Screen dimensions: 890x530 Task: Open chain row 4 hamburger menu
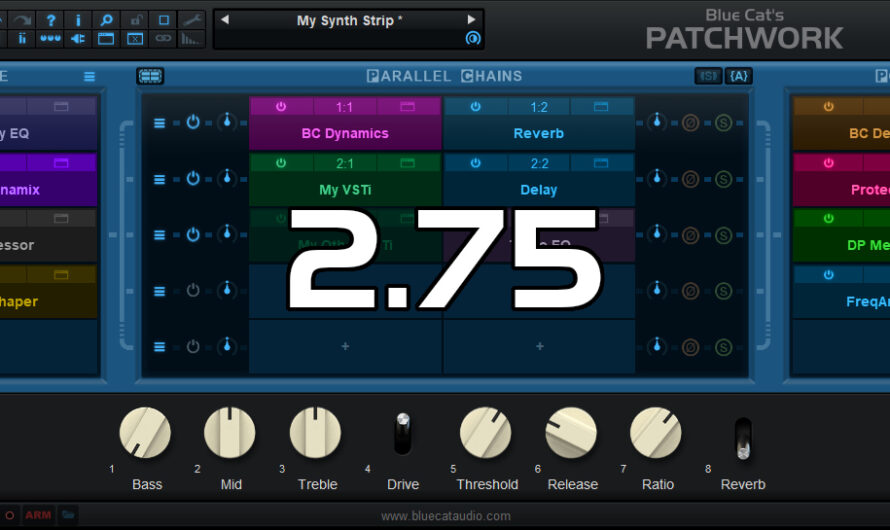coord(159,291)
